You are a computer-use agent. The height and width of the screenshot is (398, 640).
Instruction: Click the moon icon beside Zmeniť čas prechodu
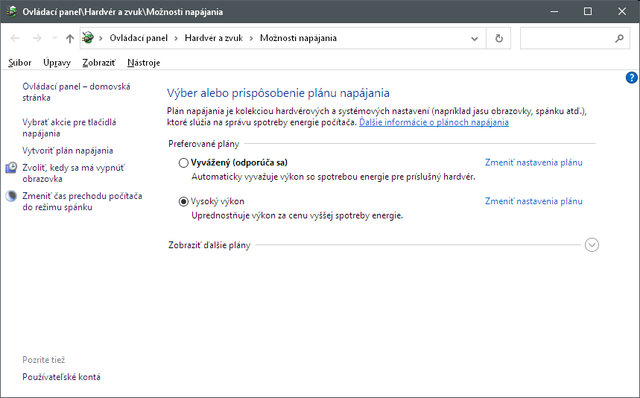[x=11, y=196]
